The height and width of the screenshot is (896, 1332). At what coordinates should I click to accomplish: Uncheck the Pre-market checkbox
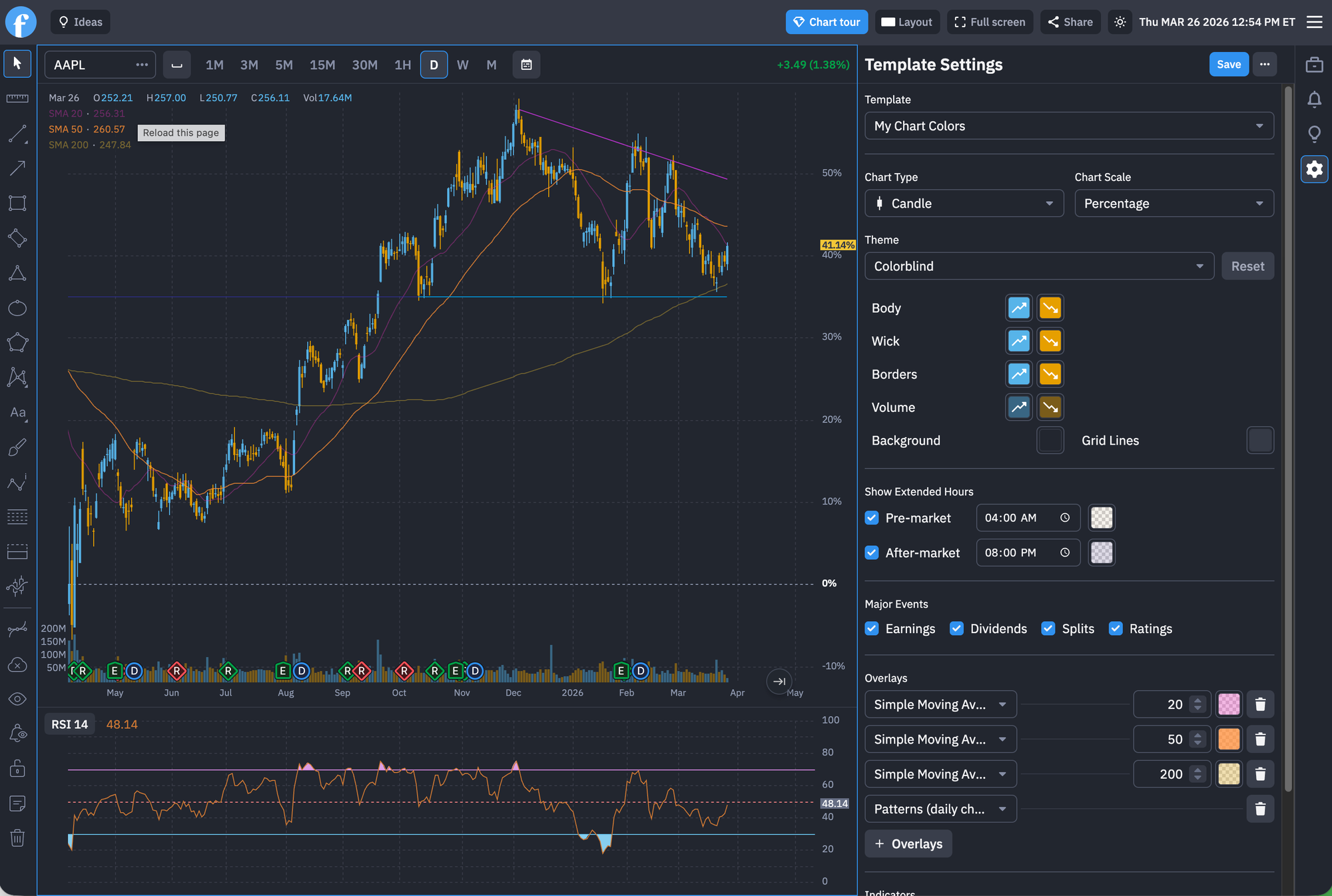click(x=872, y=518)
